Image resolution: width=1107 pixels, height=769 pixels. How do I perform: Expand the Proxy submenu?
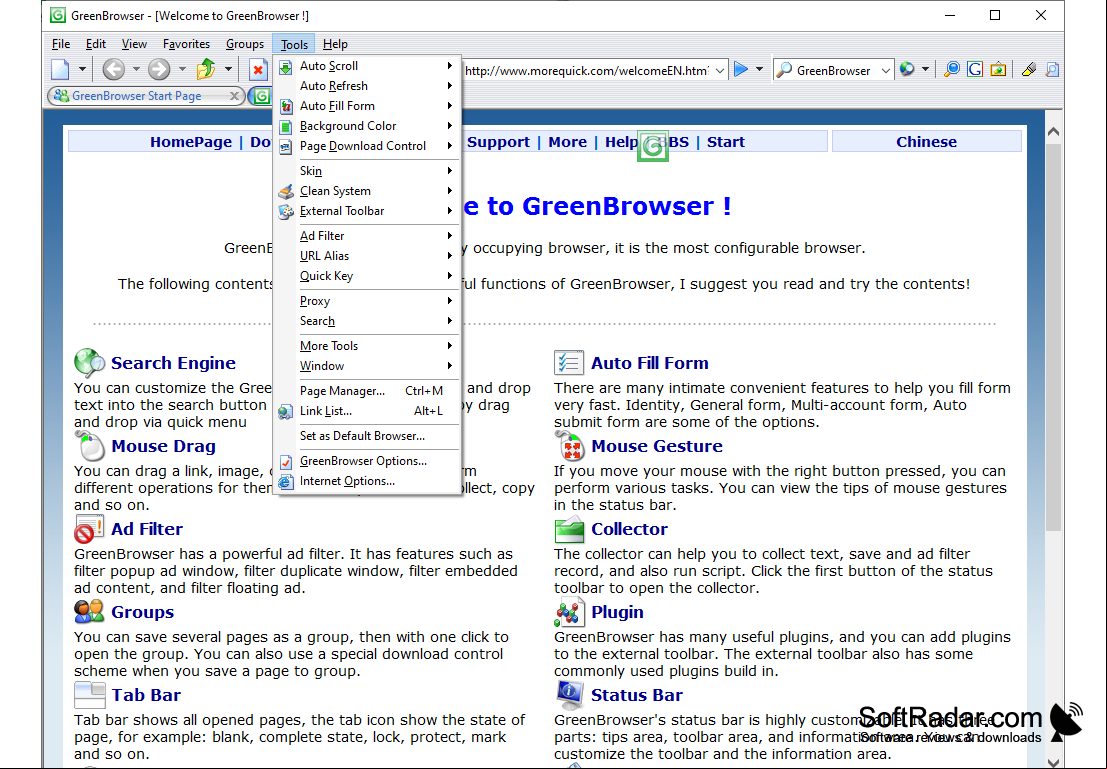point(367,301)
